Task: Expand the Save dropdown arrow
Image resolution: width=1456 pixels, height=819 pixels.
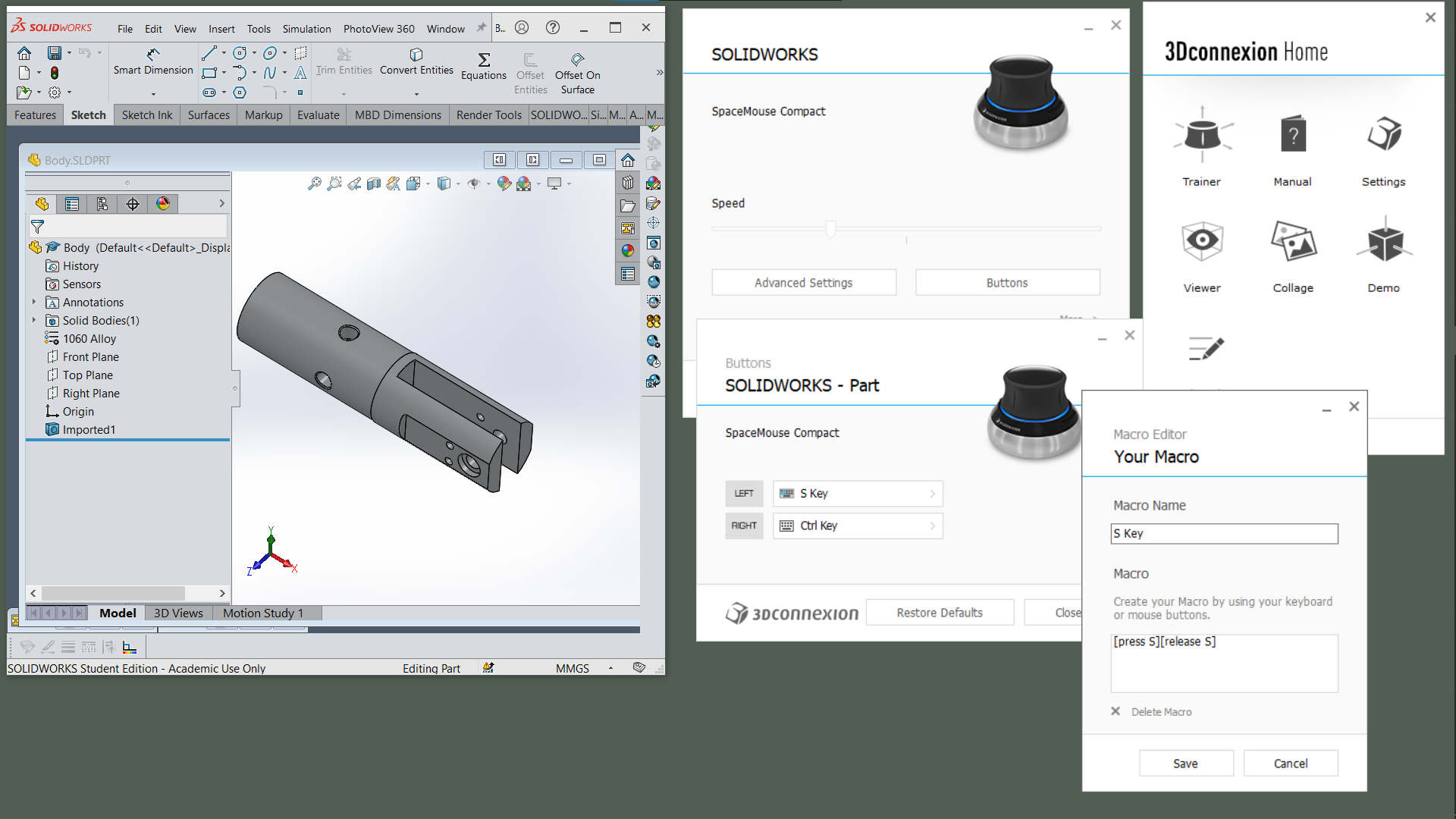Action: pos(69,53)
